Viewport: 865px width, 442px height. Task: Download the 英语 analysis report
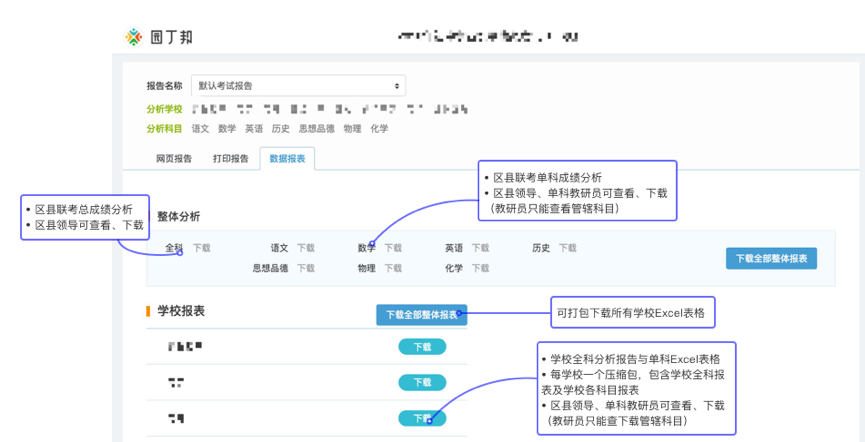coord(480,248)
